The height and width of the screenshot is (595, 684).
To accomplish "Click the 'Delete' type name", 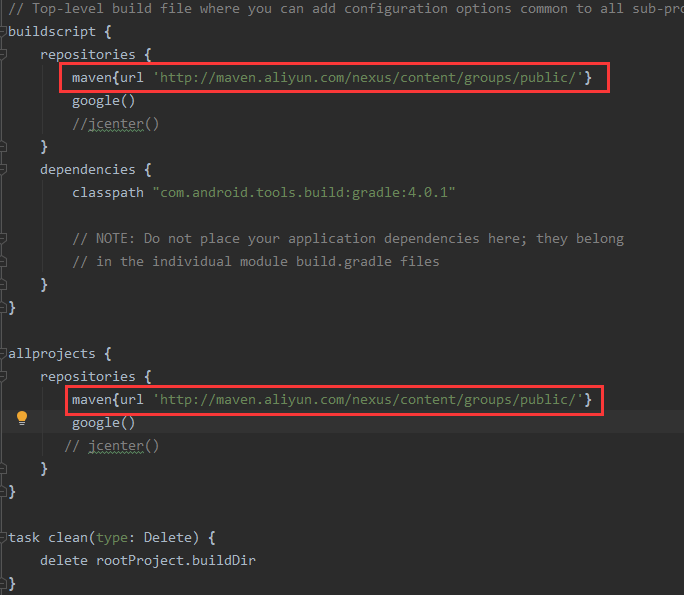I will tap(168, 537).
